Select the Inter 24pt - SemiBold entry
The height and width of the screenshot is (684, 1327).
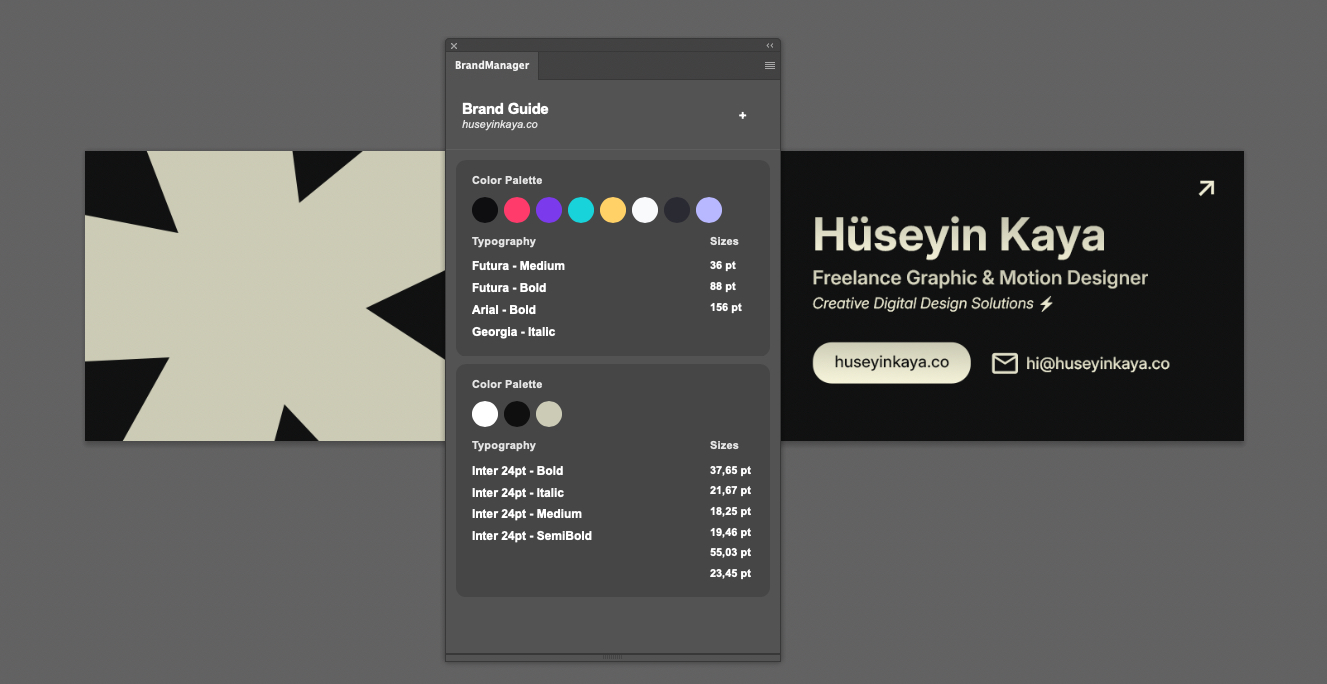(x=532, y=536)
